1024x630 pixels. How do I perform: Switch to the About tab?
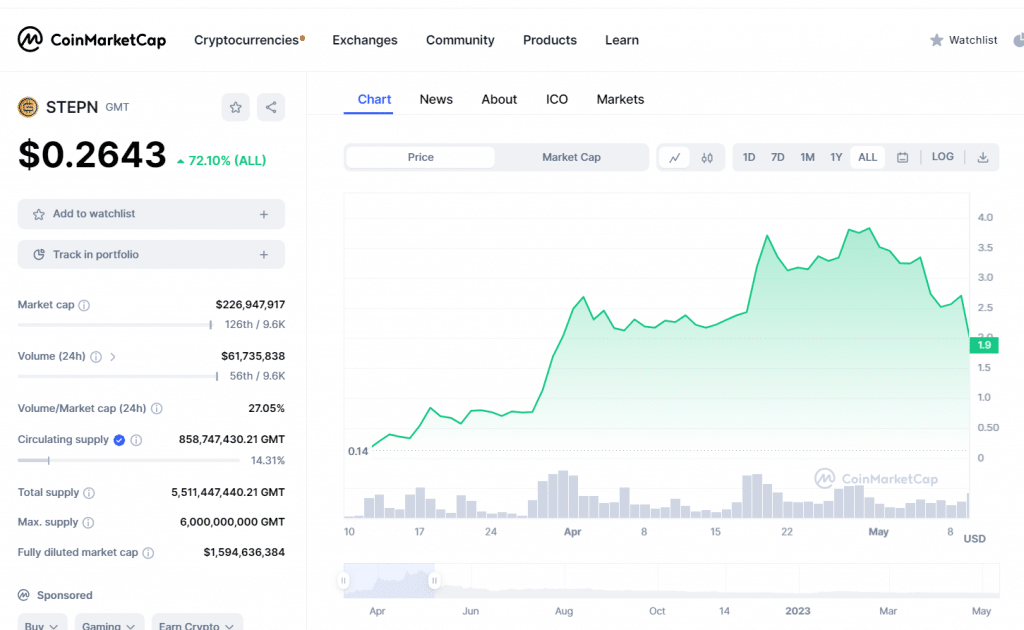click(499, 99)
